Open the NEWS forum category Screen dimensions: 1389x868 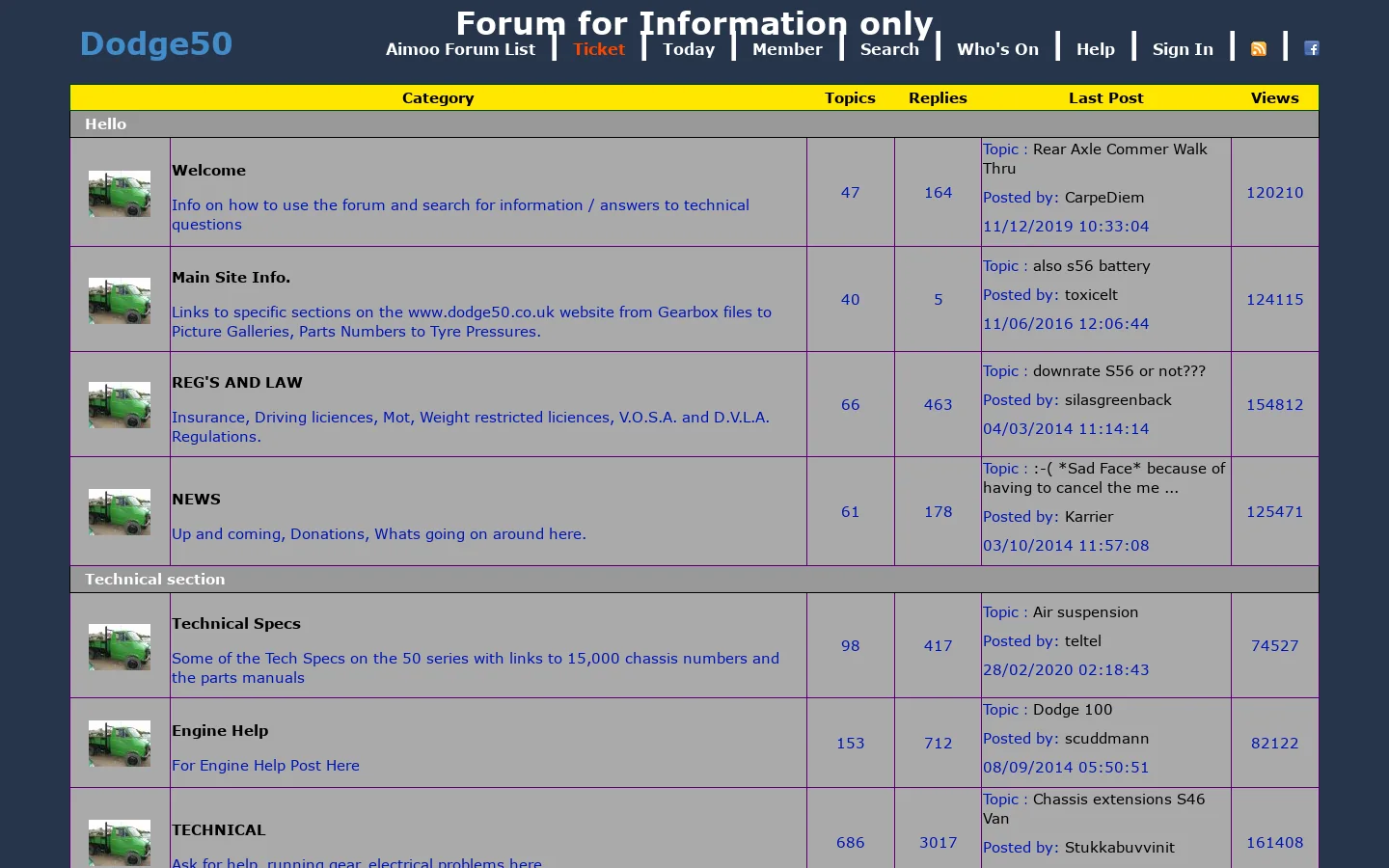(x=196, y=500)
